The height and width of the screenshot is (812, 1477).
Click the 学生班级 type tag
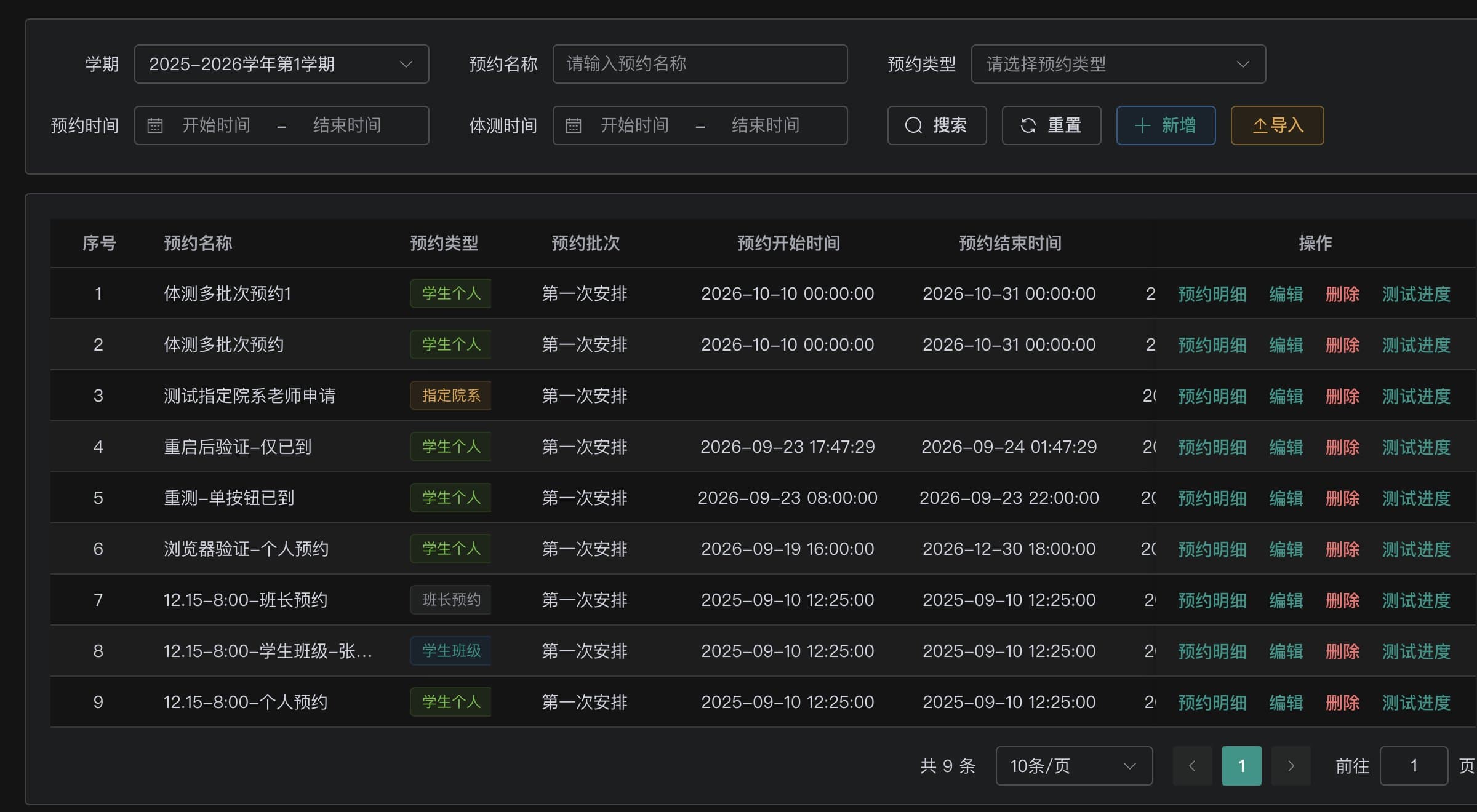(450, 651)
